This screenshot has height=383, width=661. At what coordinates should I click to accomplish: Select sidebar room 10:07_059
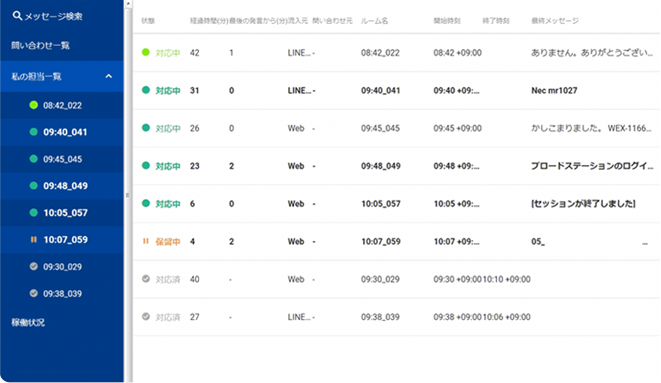coord(65,240)
